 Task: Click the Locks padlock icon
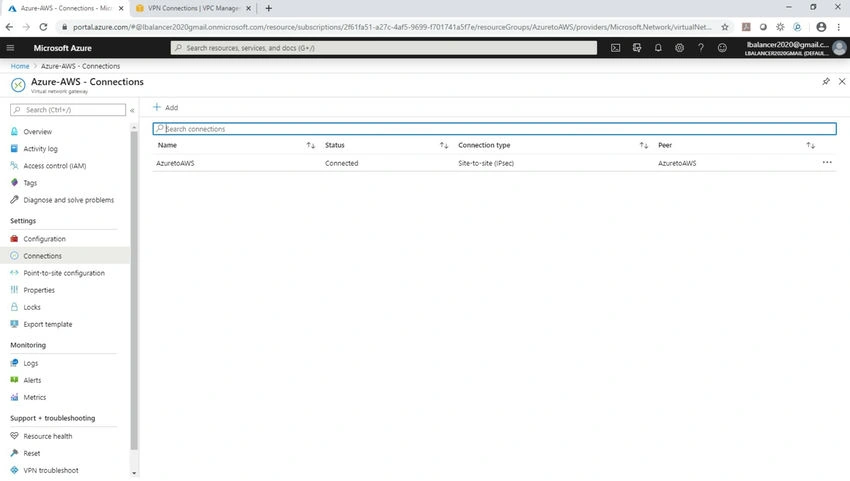point(14,307)
